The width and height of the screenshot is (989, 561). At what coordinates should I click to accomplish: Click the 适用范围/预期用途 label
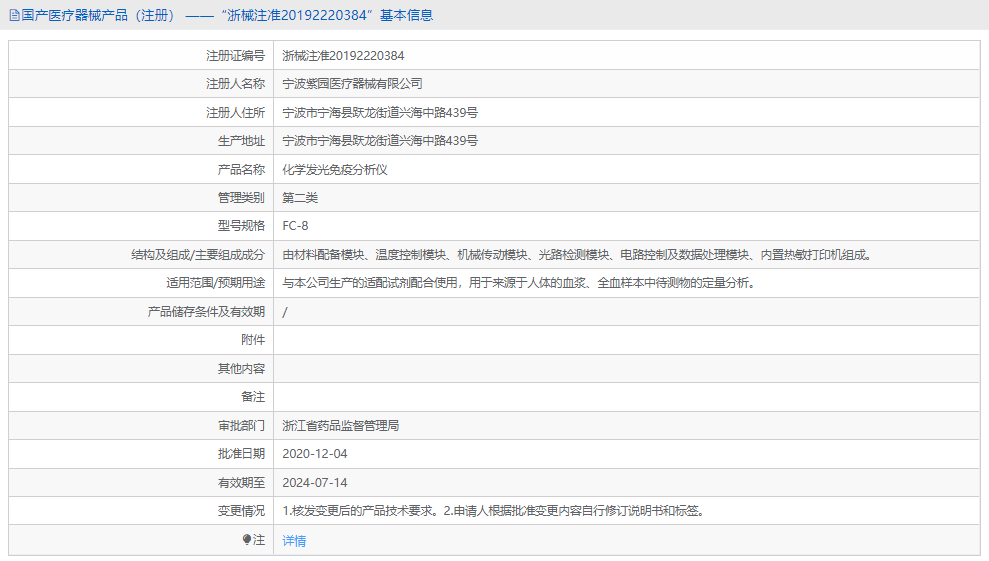click(x=216, y=283)
